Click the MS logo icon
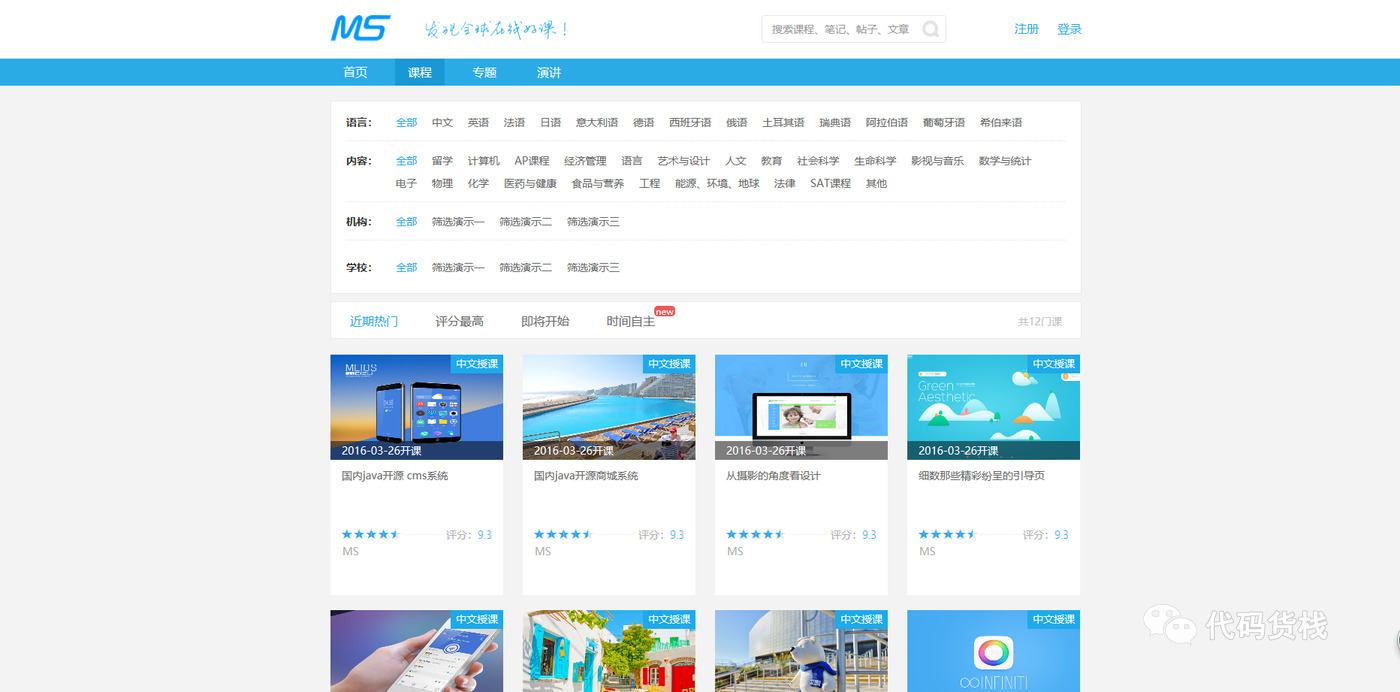This screenshot has height=692, width=1400. click(361, 28)
